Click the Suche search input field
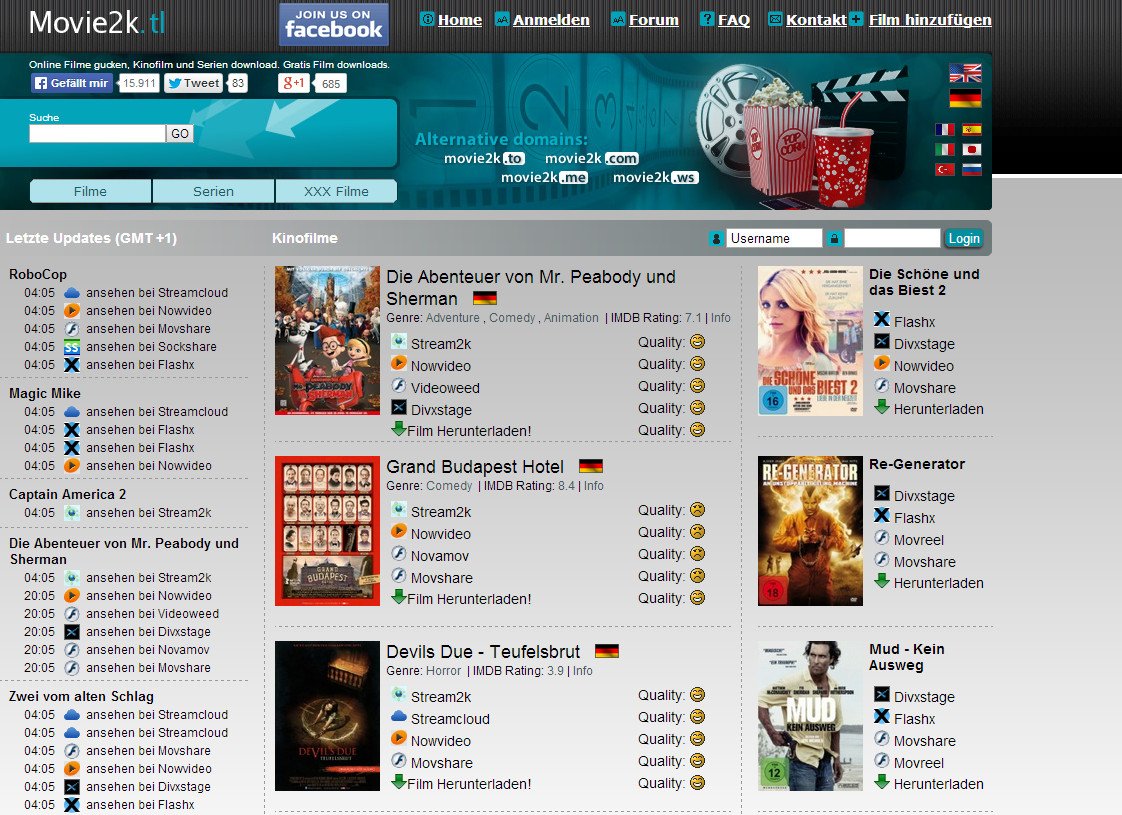Screen dimensions: 1122x815 (x=97, y=134)
